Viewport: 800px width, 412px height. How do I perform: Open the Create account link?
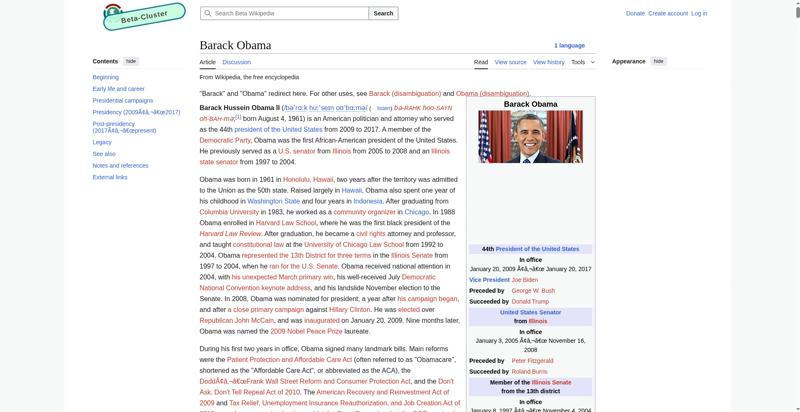pos(668,13)
